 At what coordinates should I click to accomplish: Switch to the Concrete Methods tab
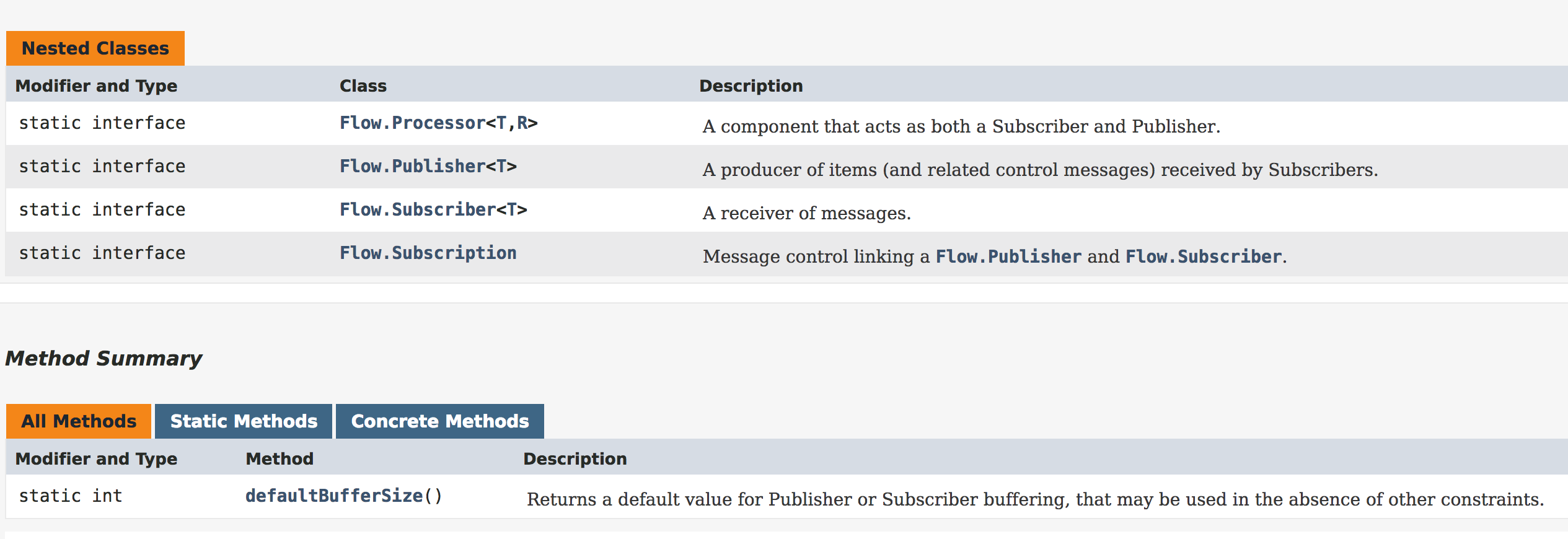439,421
